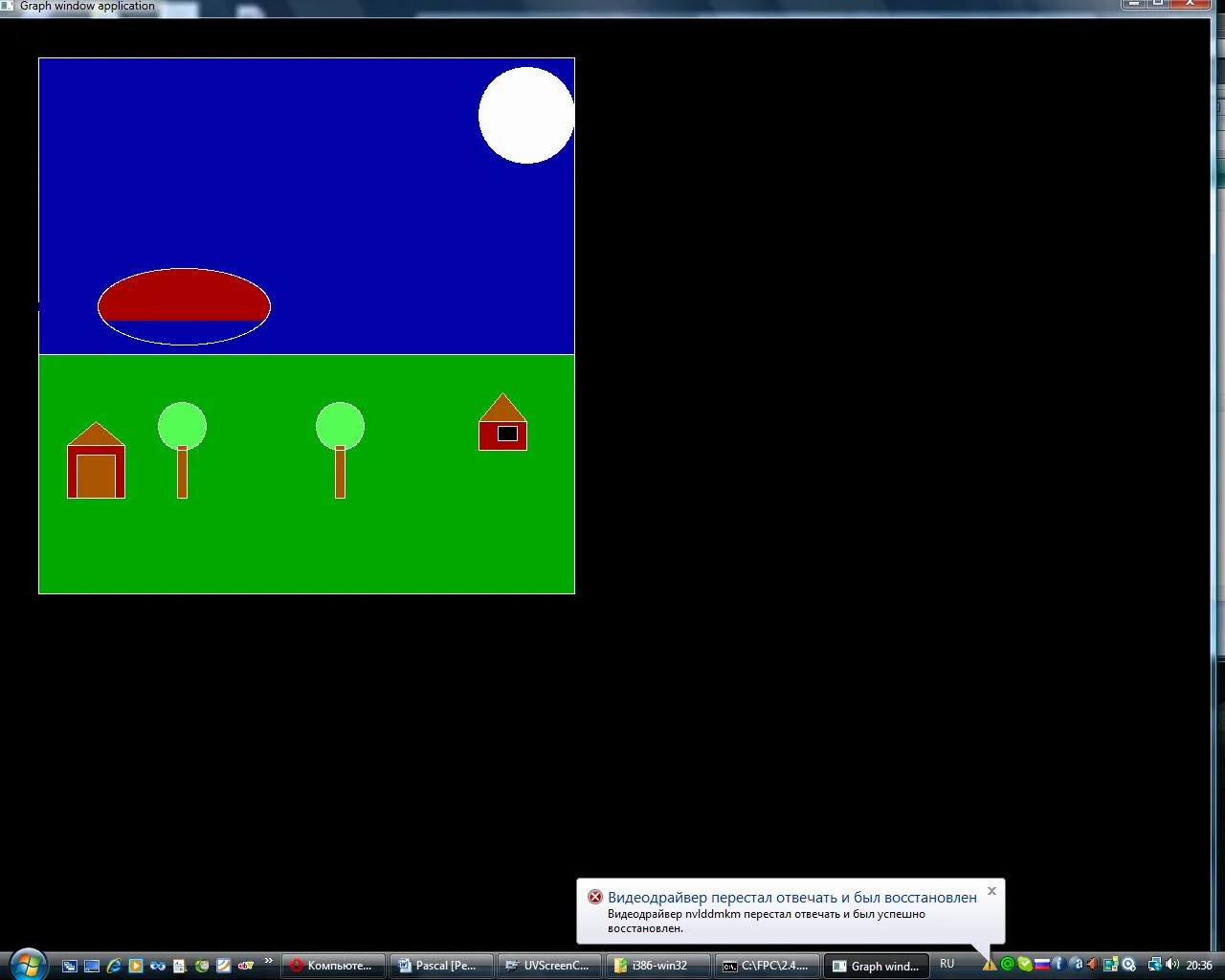
Task: Click the black window of the small house
Action: [507, 434]
